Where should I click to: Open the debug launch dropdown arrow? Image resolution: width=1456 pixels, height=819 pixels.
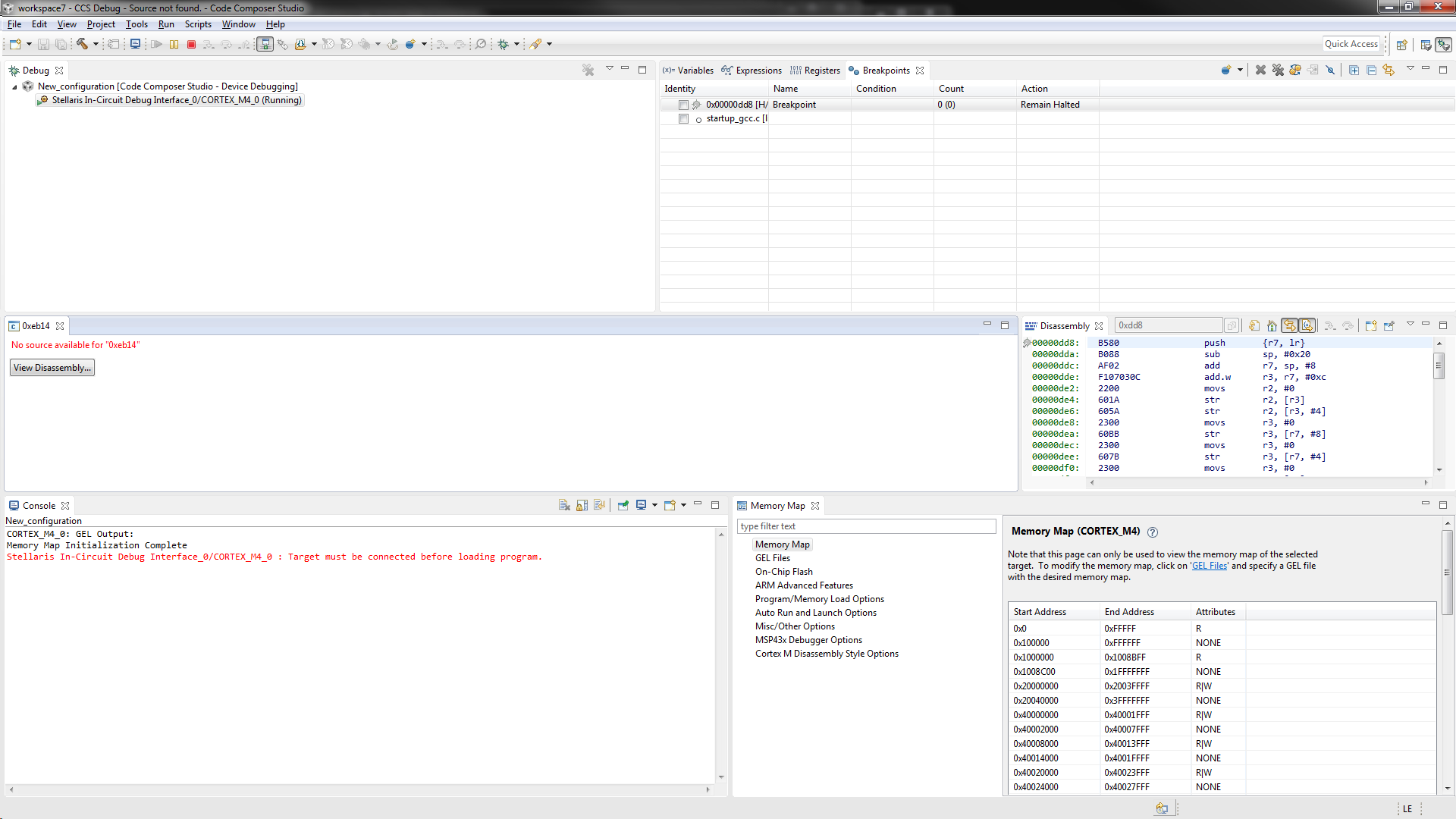[516, 45]
